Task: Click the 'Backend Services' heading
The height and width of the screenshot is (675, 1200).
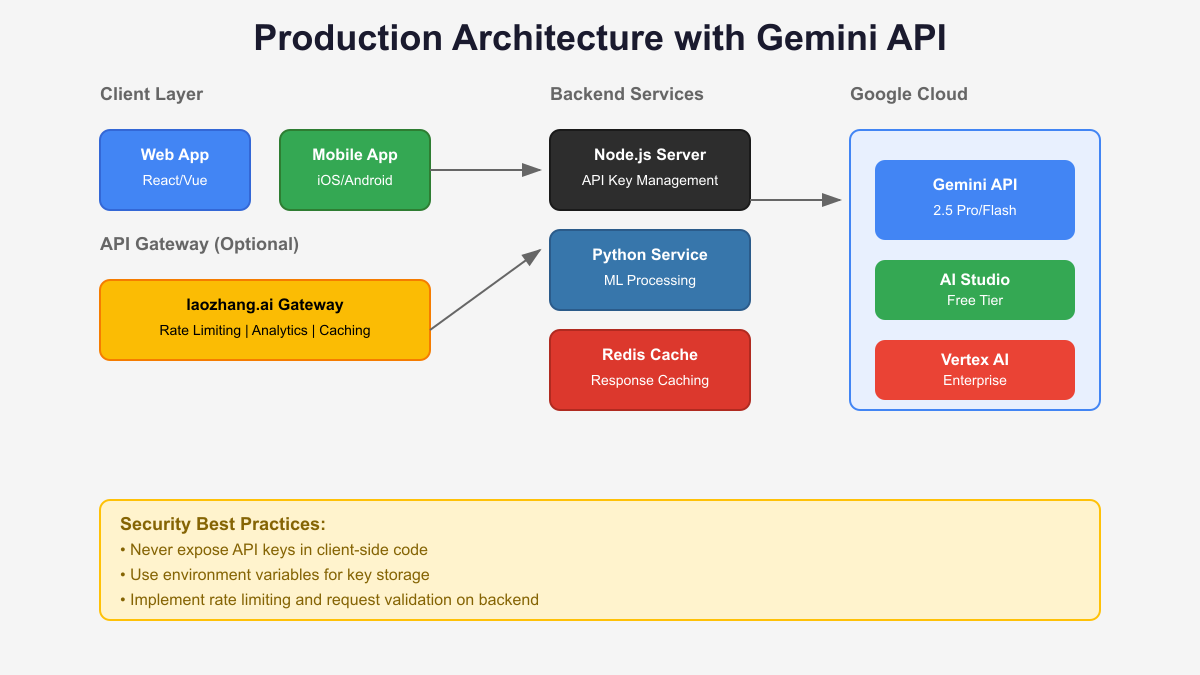Action: (627, 94)
